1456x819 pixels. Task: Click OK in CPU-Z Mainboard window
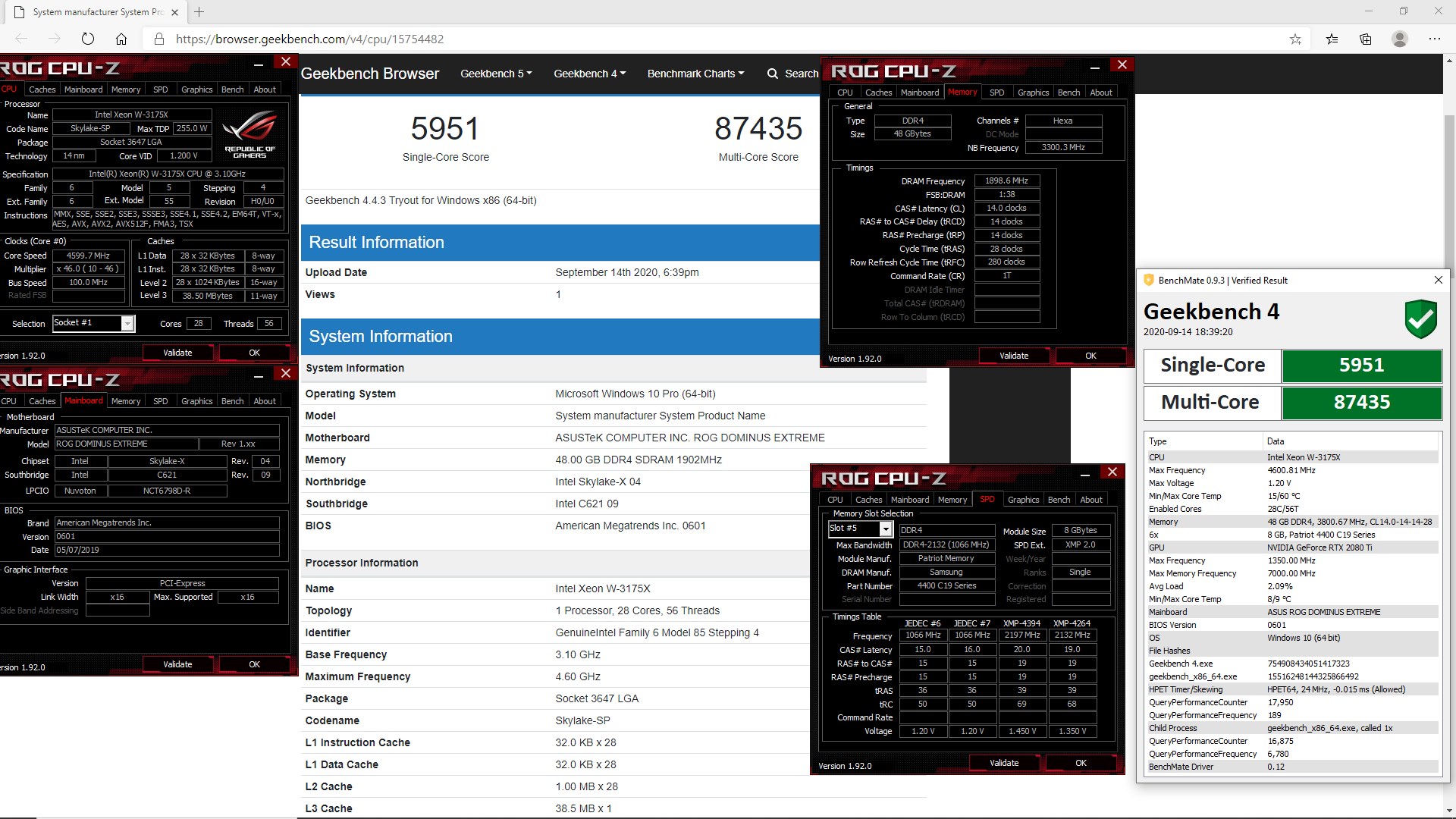click(254, 664)
